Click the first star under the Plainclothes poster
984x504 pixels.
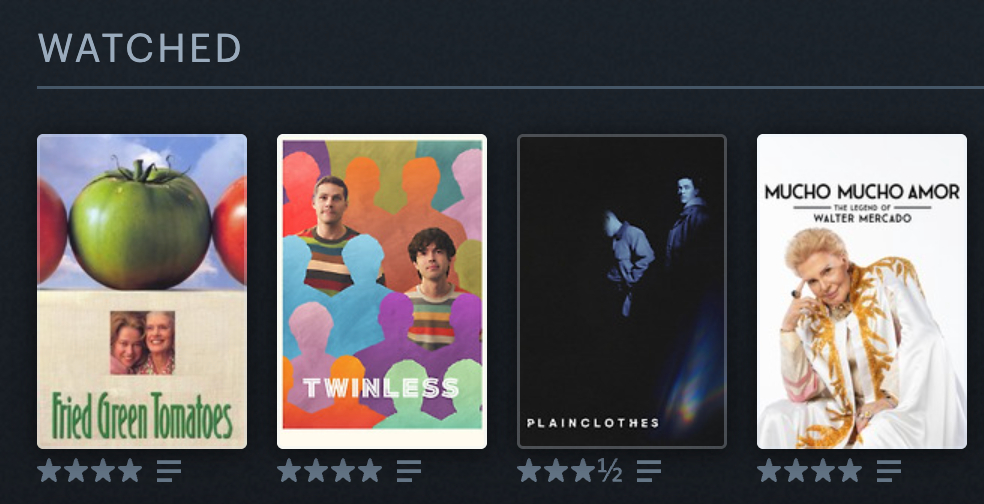529,470
